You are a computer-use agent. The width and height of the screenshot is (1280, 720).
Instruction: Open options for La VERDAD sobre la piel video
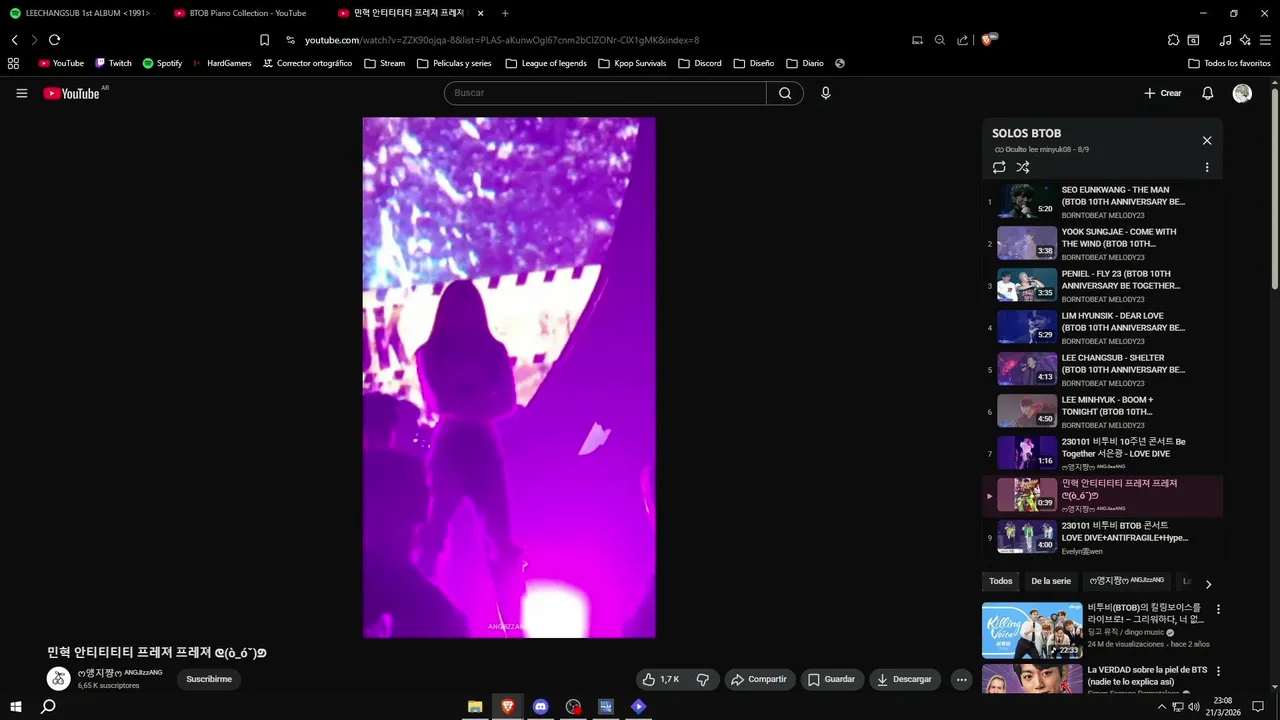tap(1218, 671)
